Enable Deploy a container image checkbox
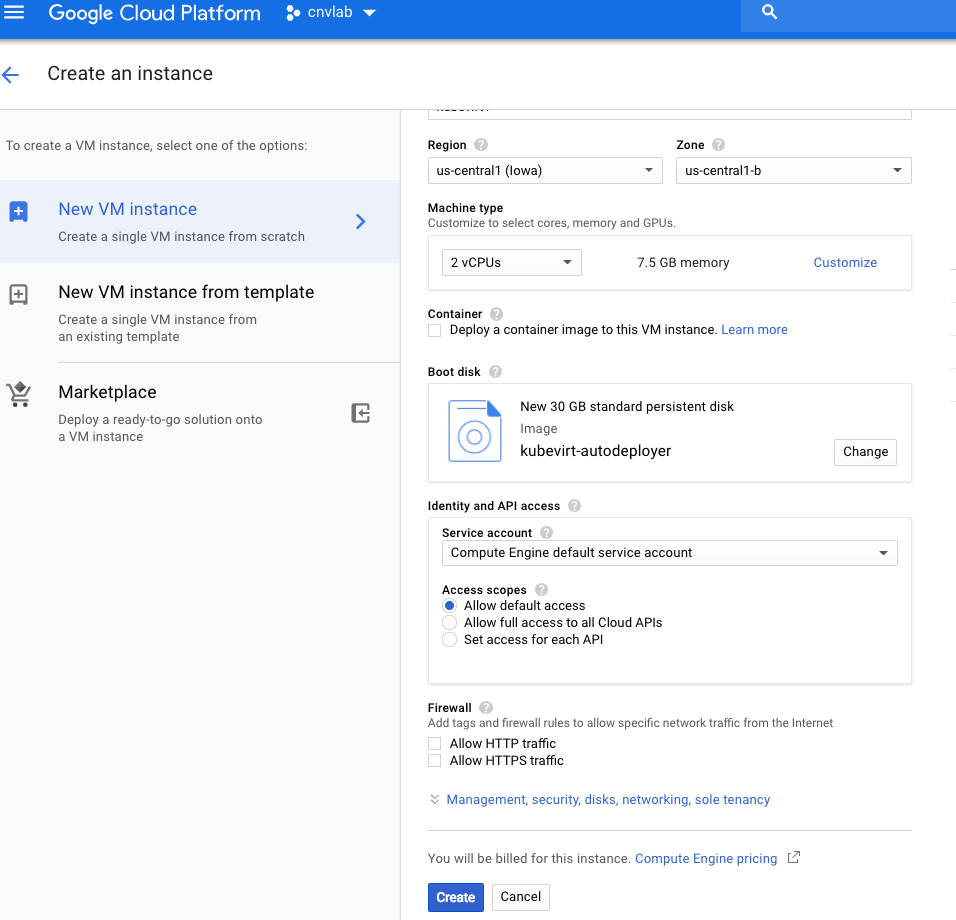 point(434,330)
